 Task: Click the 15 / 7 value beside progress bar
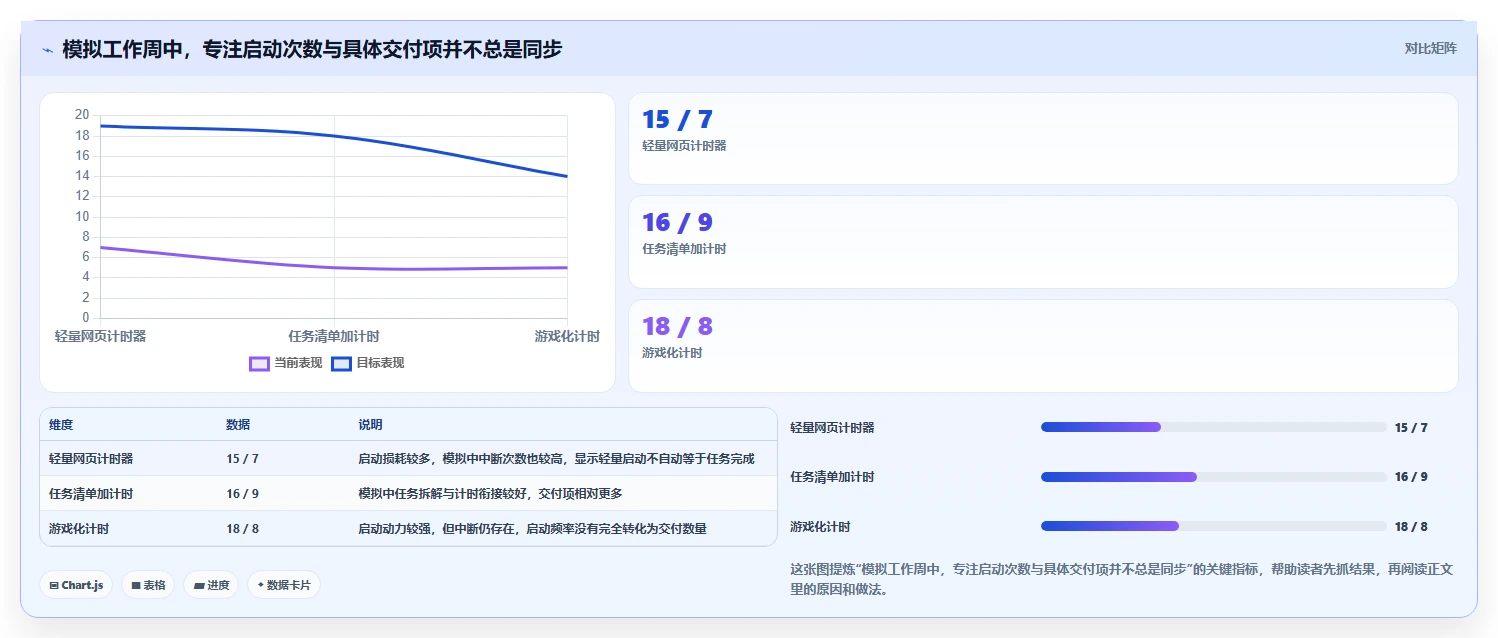click(x=1411, y=428)
